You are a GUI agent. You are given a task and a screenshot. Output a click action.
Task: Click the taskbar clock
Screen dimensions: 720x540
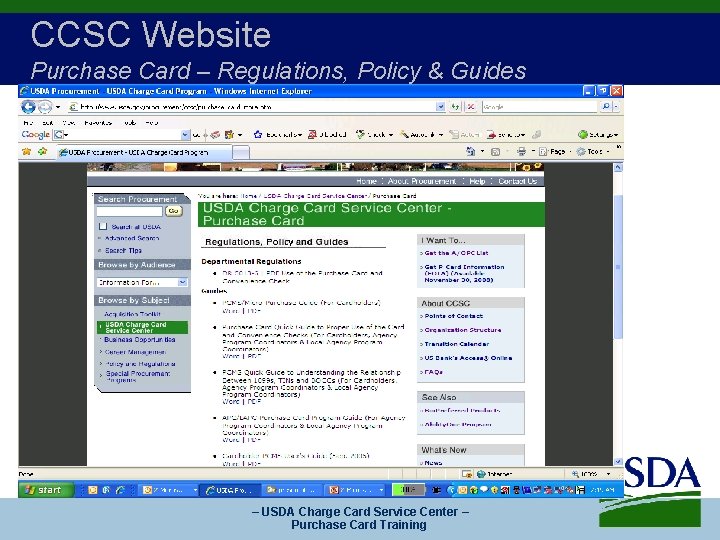pyautogui.click(x=602, y=490)
